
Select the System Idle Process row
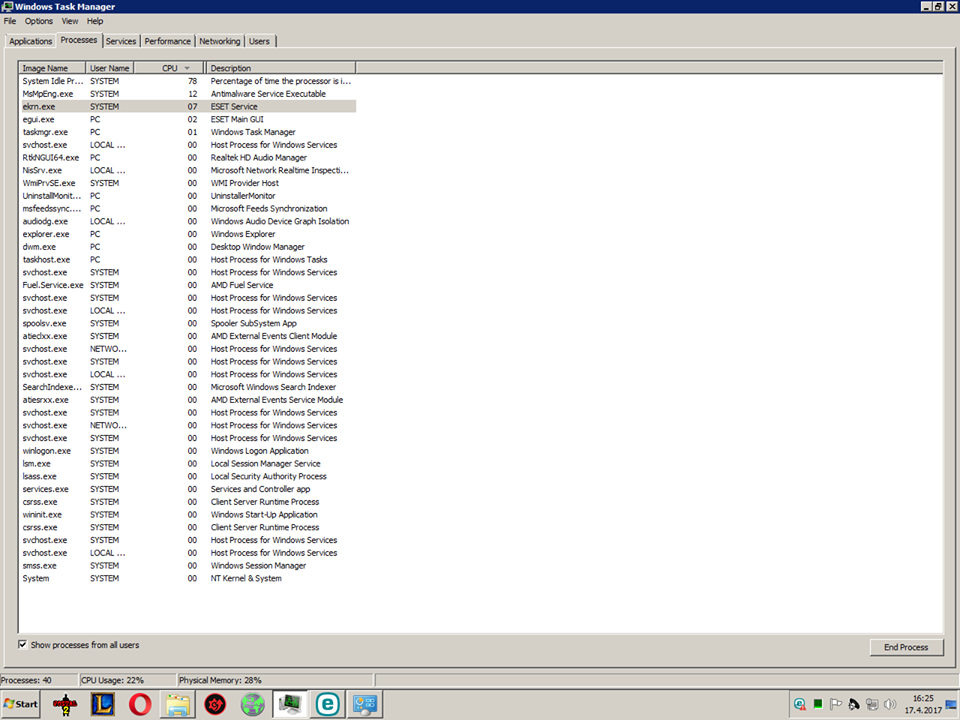click(x=187, y=81)
